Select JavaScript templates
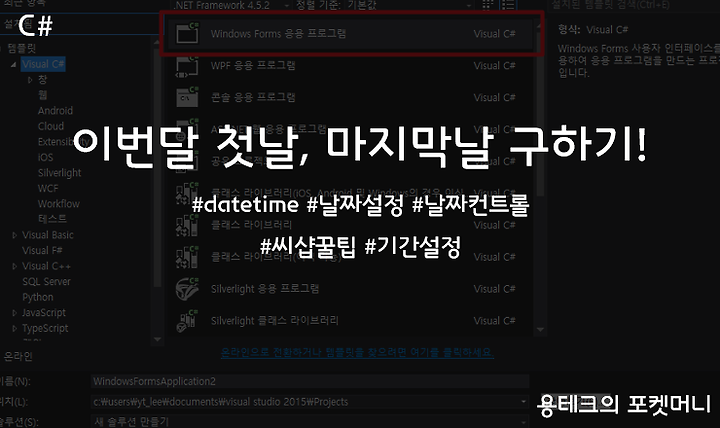 [44, 313]
